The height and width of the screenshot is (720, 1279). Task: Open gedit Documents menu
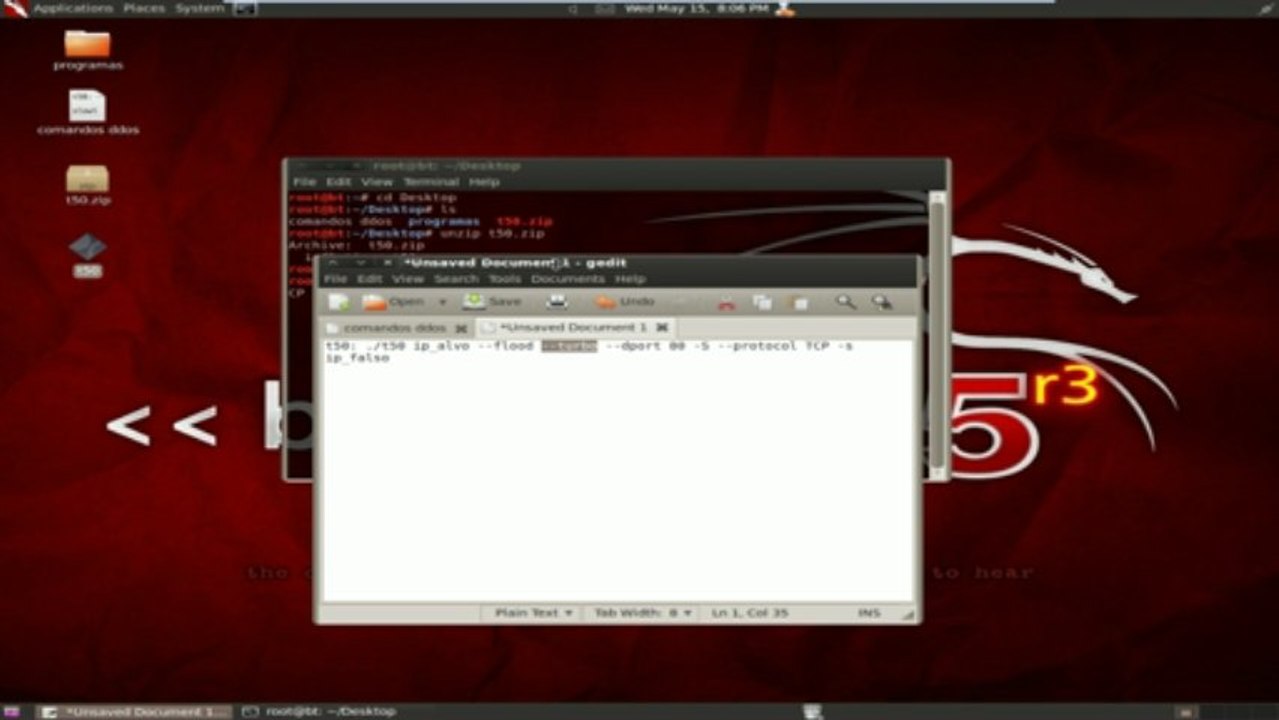click(568, 279)
